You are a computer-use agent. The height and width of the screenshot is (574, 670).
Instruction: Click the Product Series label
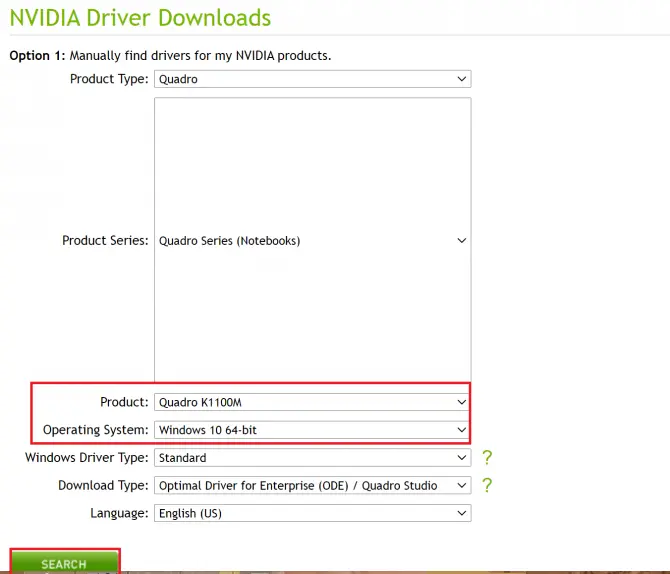click(105, 240)
